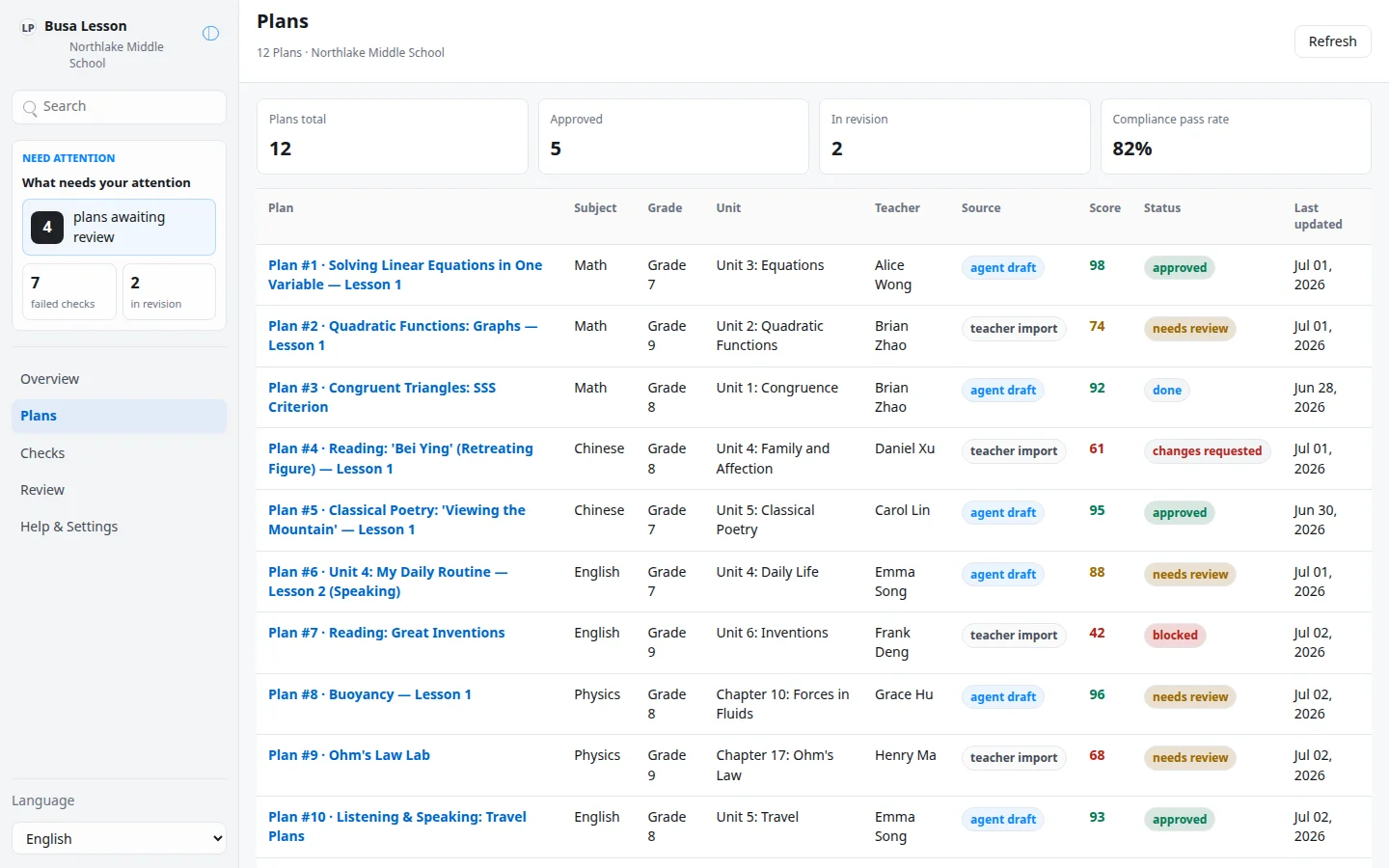Click approved status on Plan #5 row
Screen dimensions: 1389x868
tap(1179, 513)
